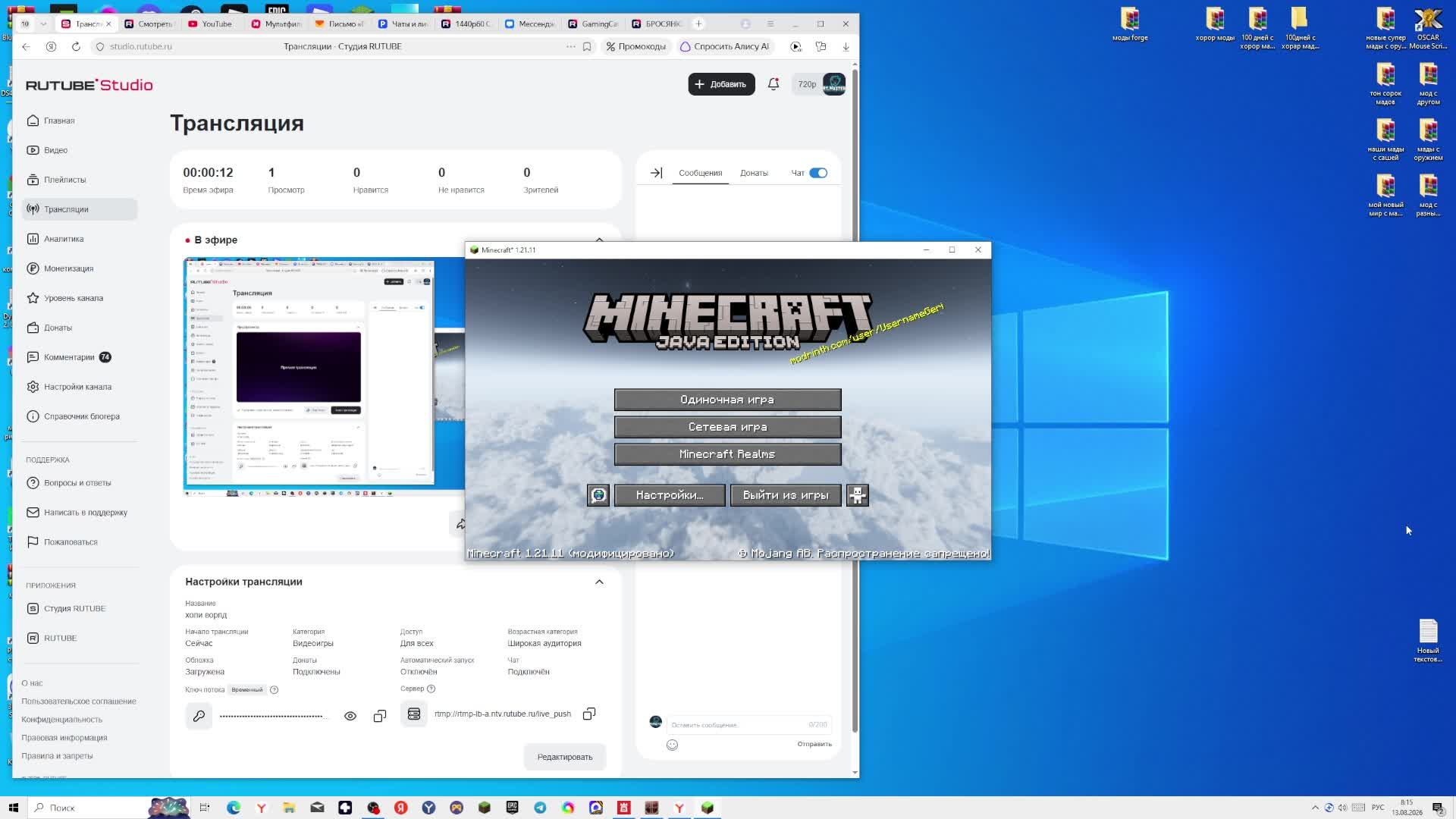Click Редактировать under stream settings

coord(565,757)
